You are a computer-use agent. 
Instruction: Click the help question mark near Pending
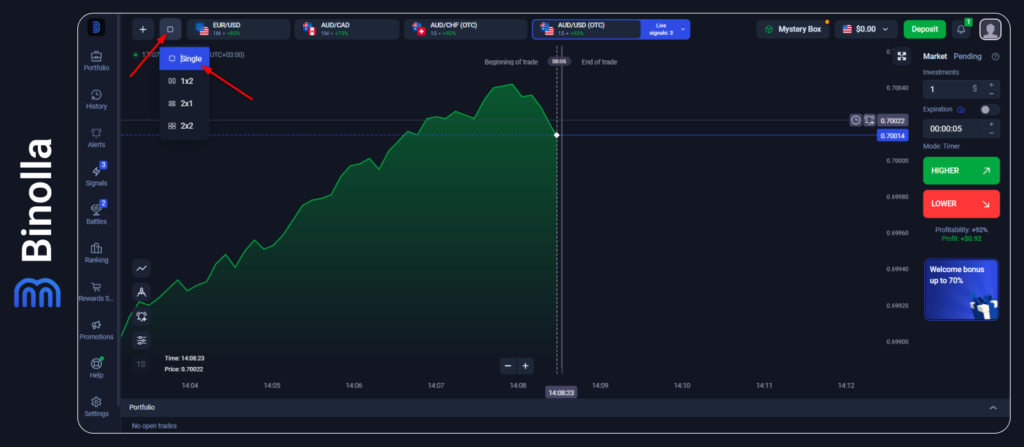click(x=995, y=57)
